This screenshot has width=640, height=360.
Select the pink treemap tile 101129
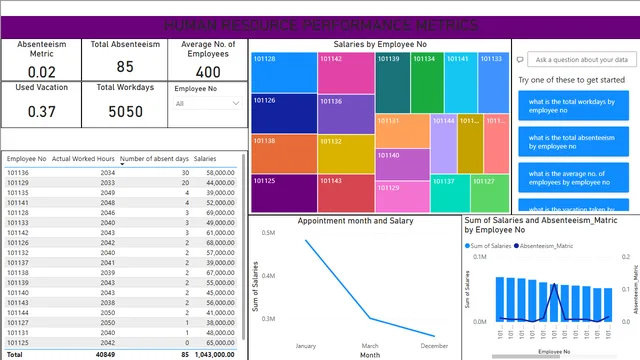[402, 196]
